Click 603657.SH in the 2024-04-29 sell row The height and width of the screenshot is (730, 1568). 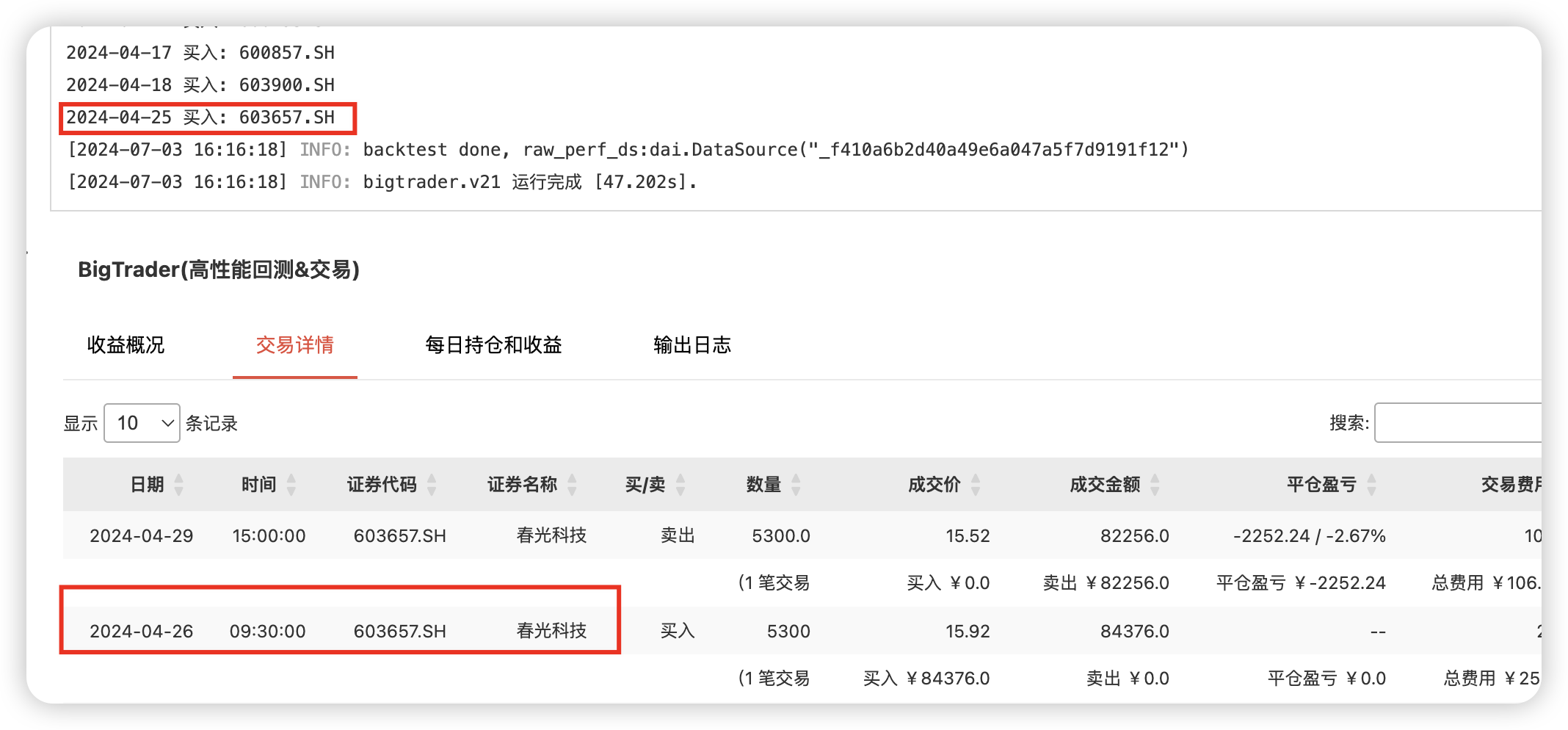(399, 536)
